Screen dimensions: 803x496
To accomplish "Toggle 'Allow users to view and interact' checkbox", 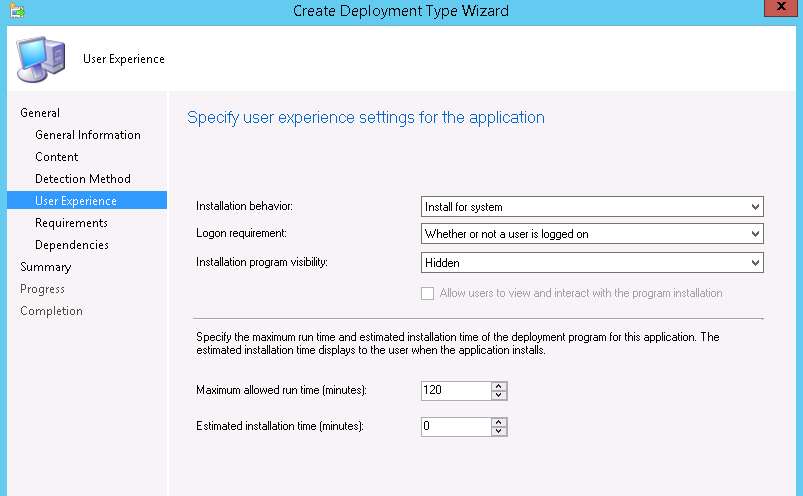I will (x=428, y=293).
